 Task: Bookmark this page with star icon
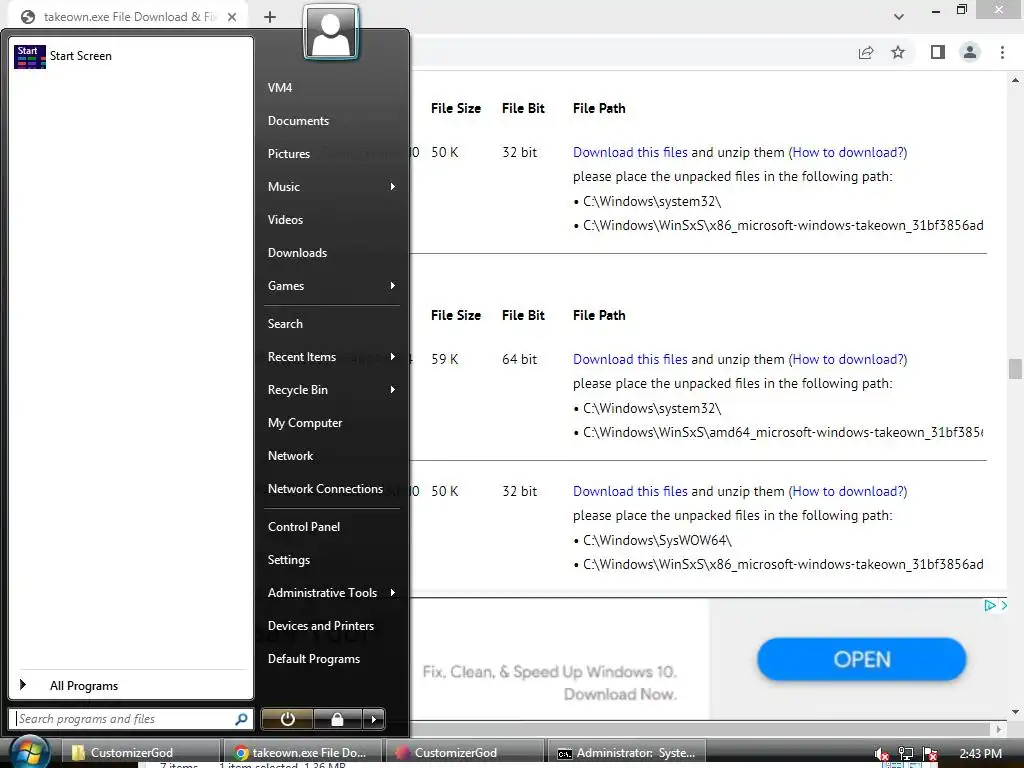pos(898,52)
